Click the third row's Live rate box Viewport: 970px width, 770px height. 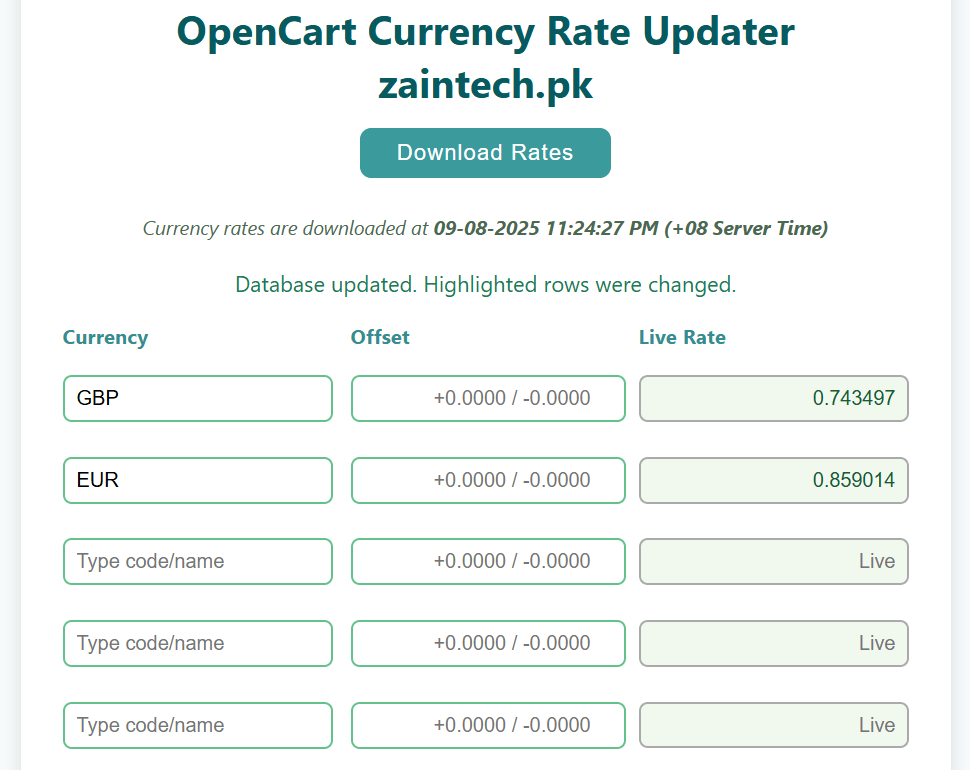pos(773,561)
